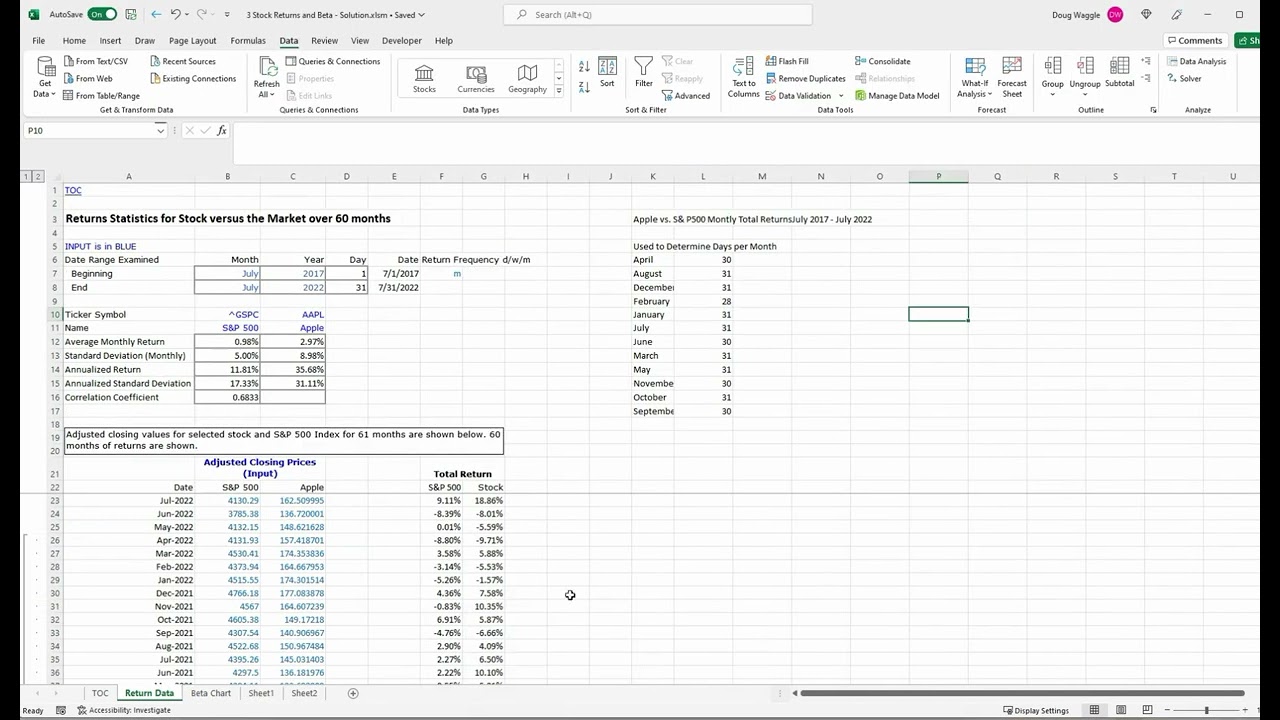Open Customize Quick Access Toolbar dropdown

(227, 14)
